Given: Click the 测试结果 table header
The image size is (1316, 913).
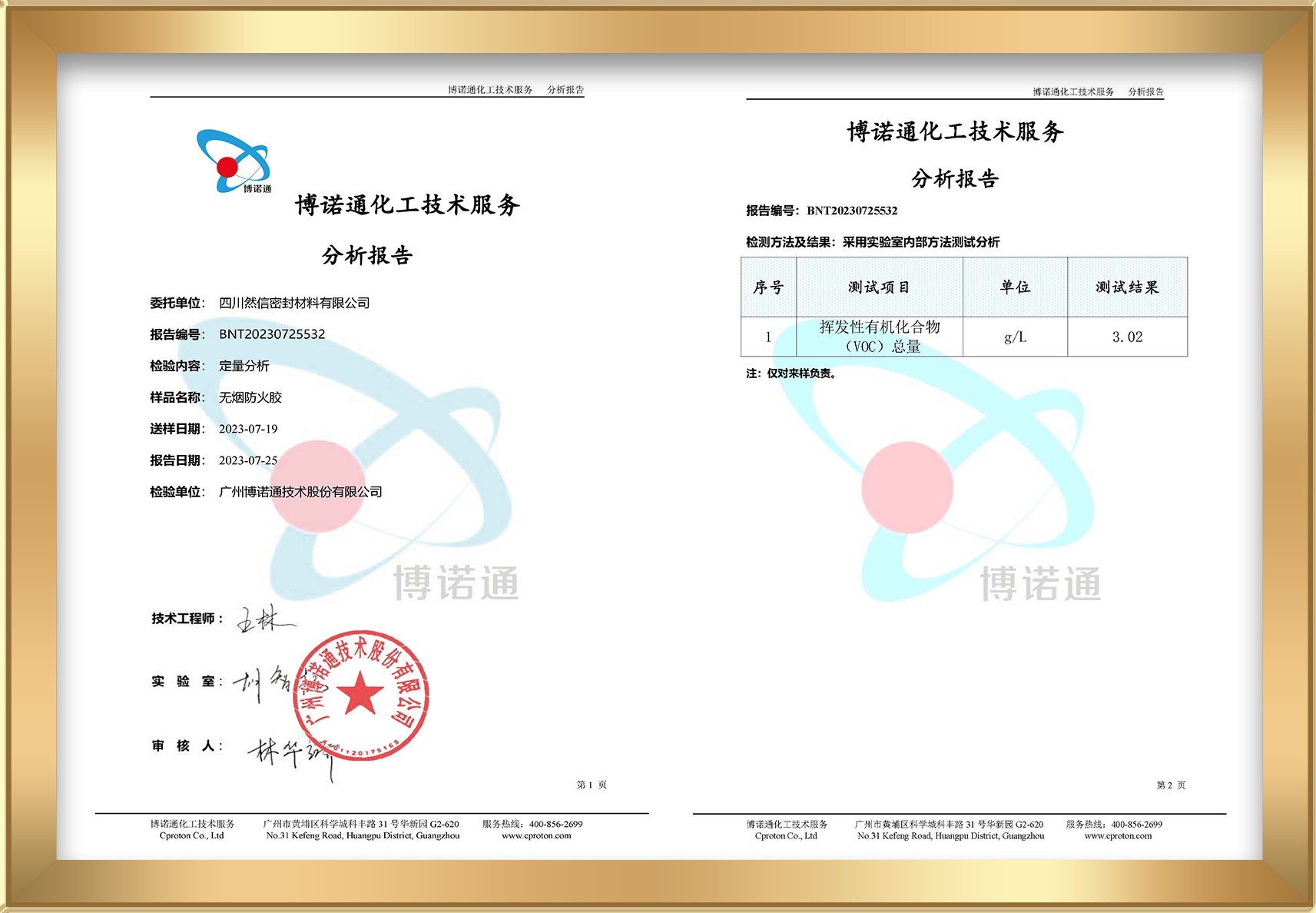Looking at the screenshot, I should pyautogui.click(x=1127, y=287).
